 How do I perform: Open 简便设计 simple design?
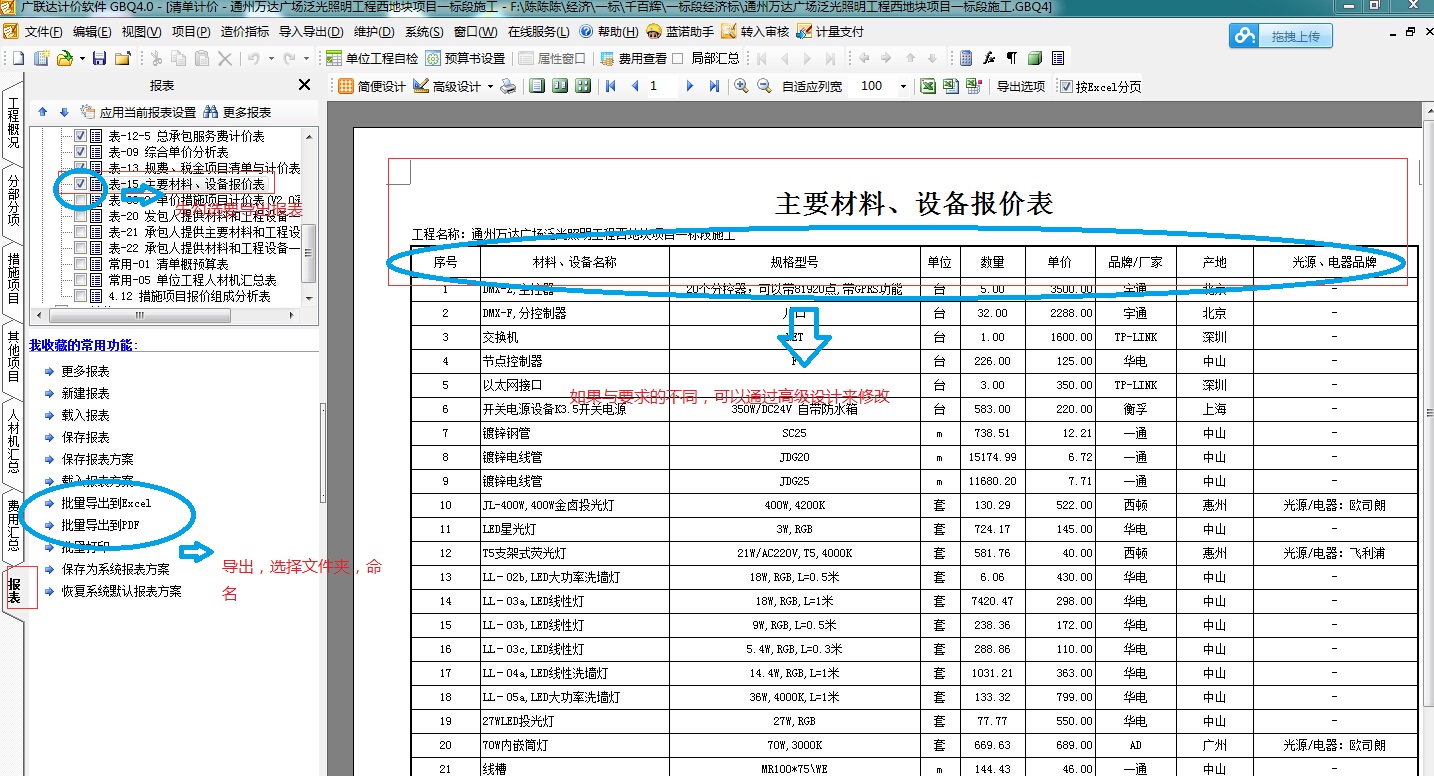point(371,86)
